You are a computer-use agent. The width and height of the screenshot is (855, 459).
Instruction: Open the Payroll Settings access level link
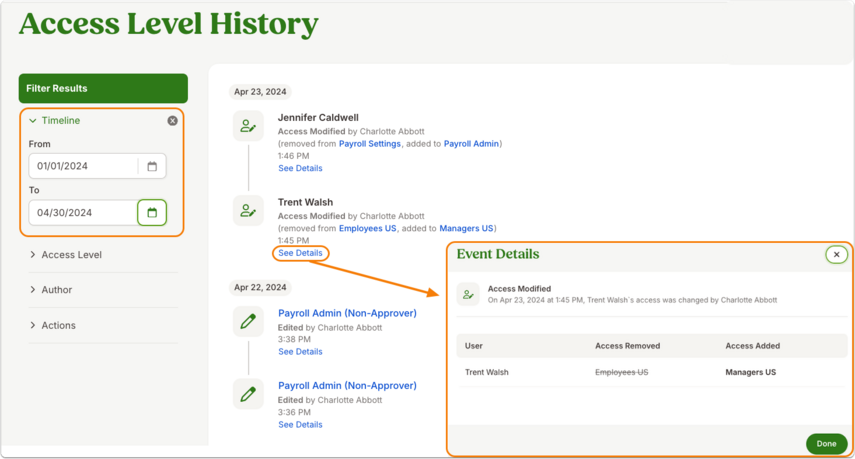tap(370, 143)
